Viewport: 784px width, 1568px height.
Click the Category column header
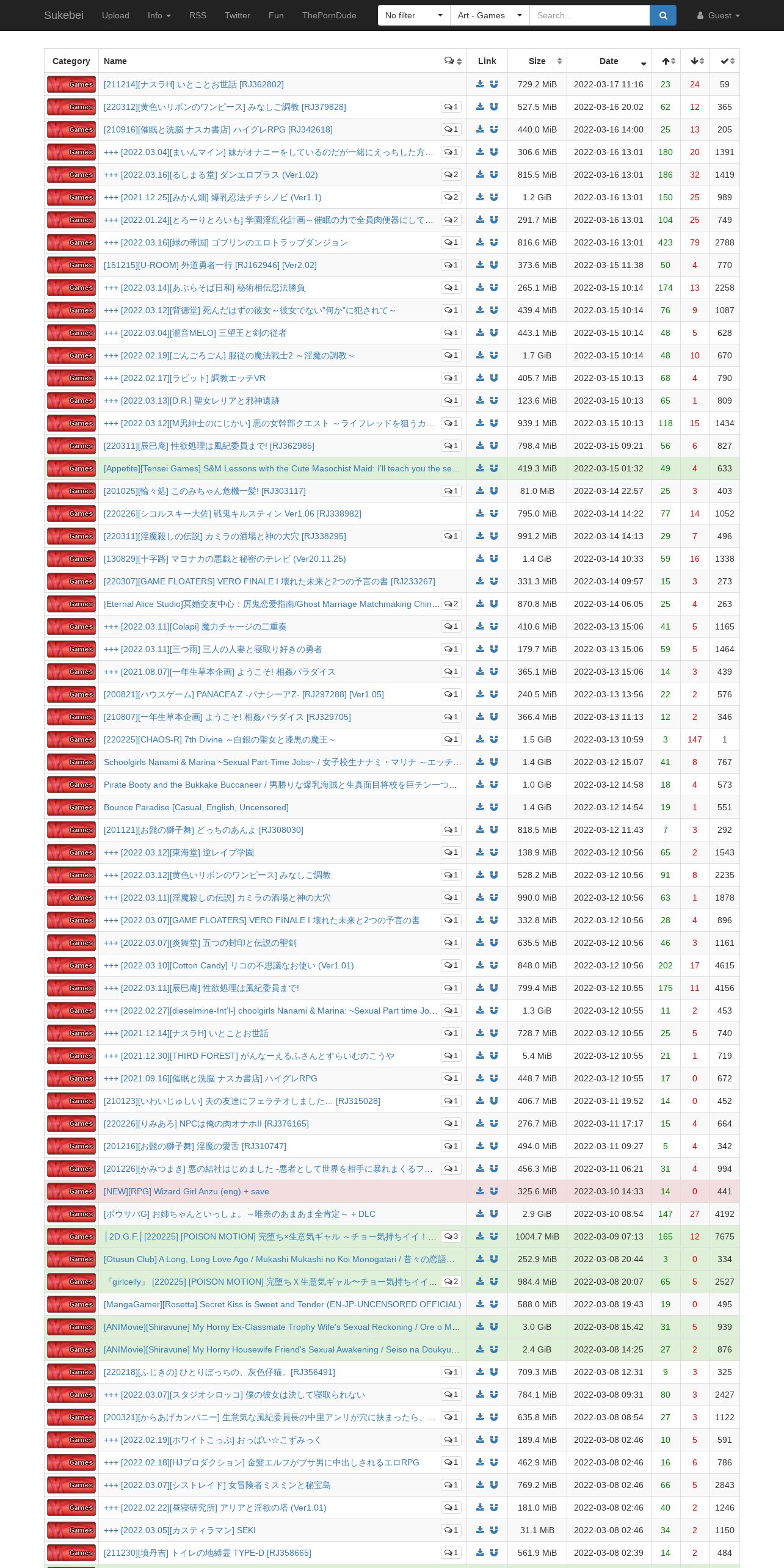71,61
